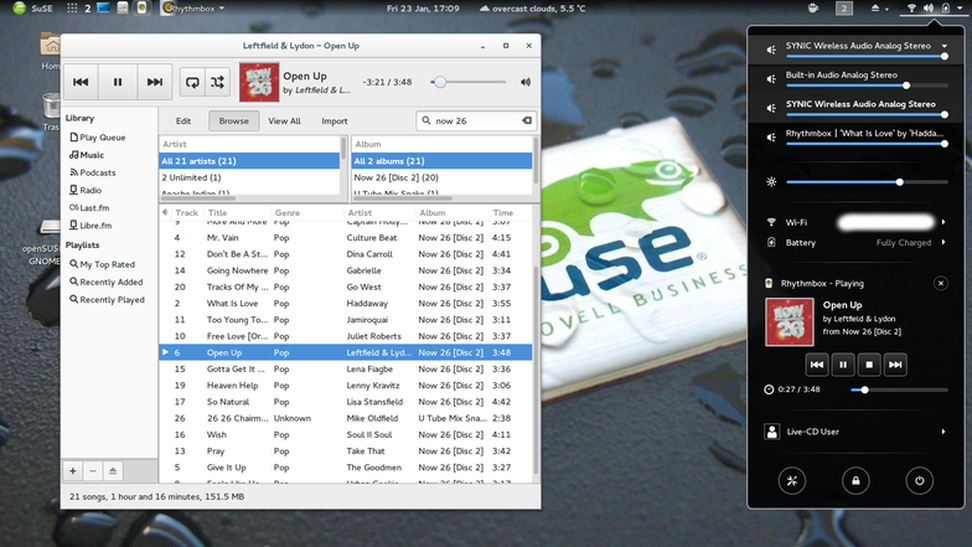Click the remove playlist minus button
Screen dimensions: 972x547
[92, 471]
